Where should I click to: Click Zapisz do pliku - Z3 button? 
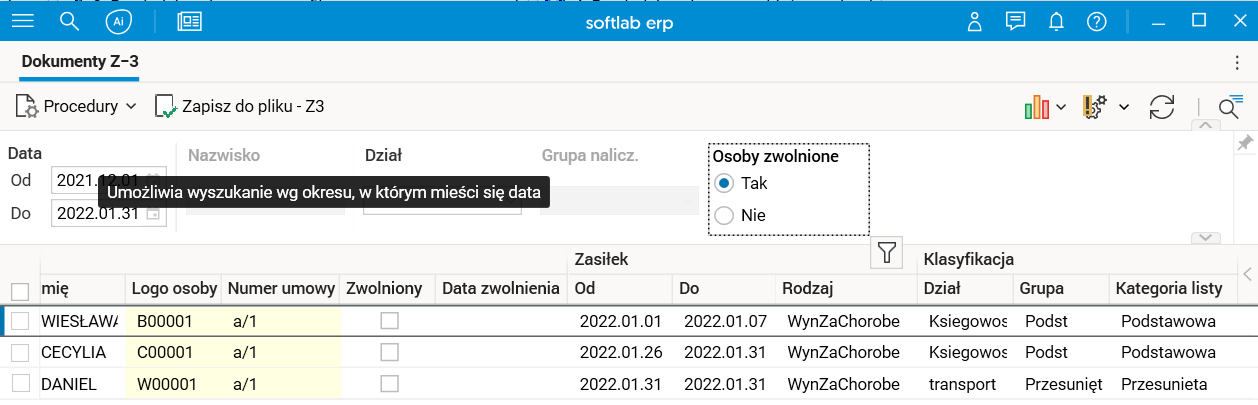pyautogui.click(x=240, y=106)
